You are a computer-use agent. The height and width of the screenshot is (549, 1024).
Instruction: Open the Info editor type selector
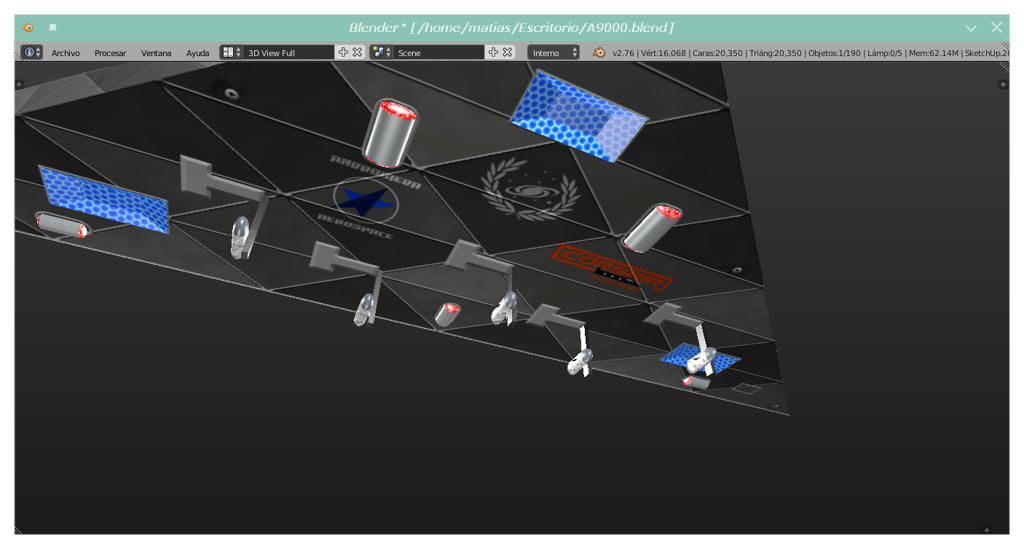click(31, 52)
